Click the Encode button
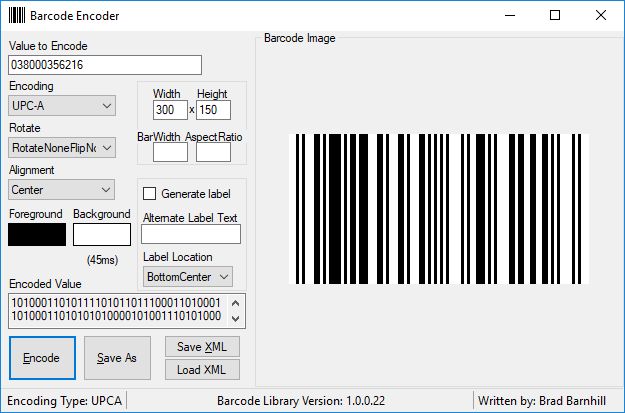Screen dimensions: 625x413 [x=42, y=358]
